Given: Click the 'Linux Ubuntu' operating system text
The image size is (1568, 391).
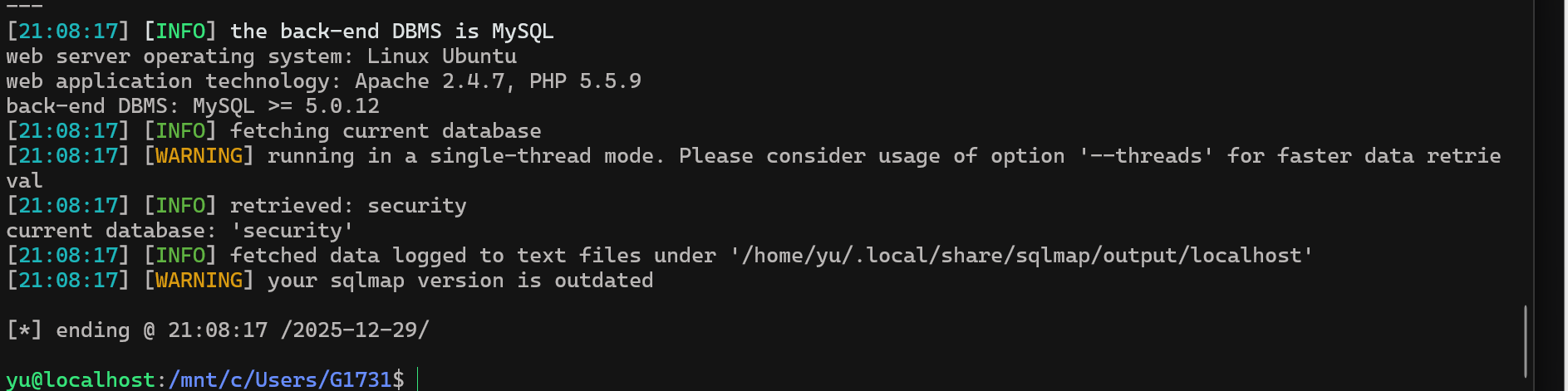Looking at the screenshot, I should pos(441,56).
